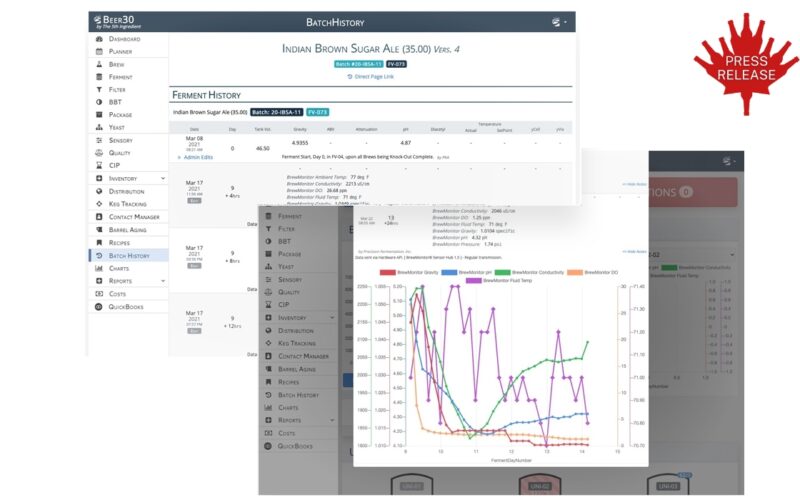
Task: Open the dropdown arrow in dimmed right panel
Action: (x=732, y=254)
